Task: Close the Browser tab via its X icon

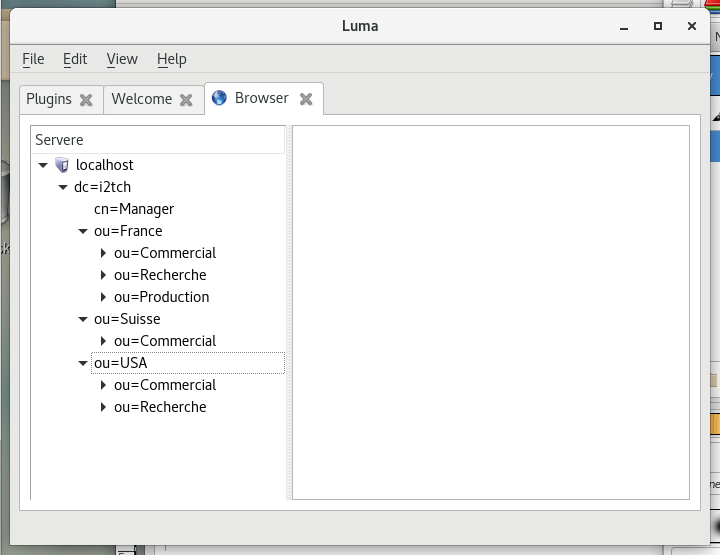Action: coord(306,98)
